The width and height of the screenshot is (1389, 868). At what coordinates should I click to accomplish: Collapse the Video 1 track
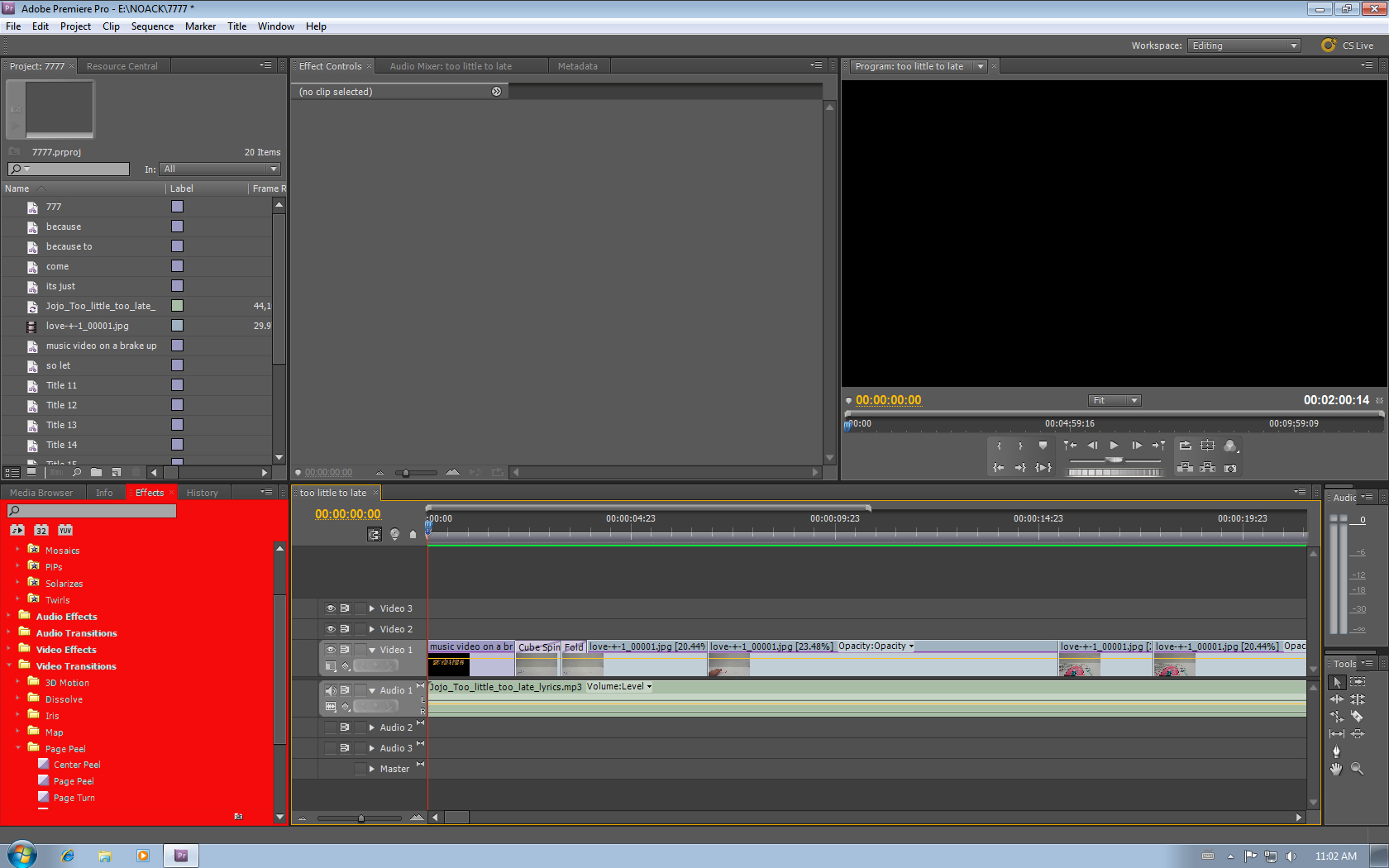click(372, 650)
